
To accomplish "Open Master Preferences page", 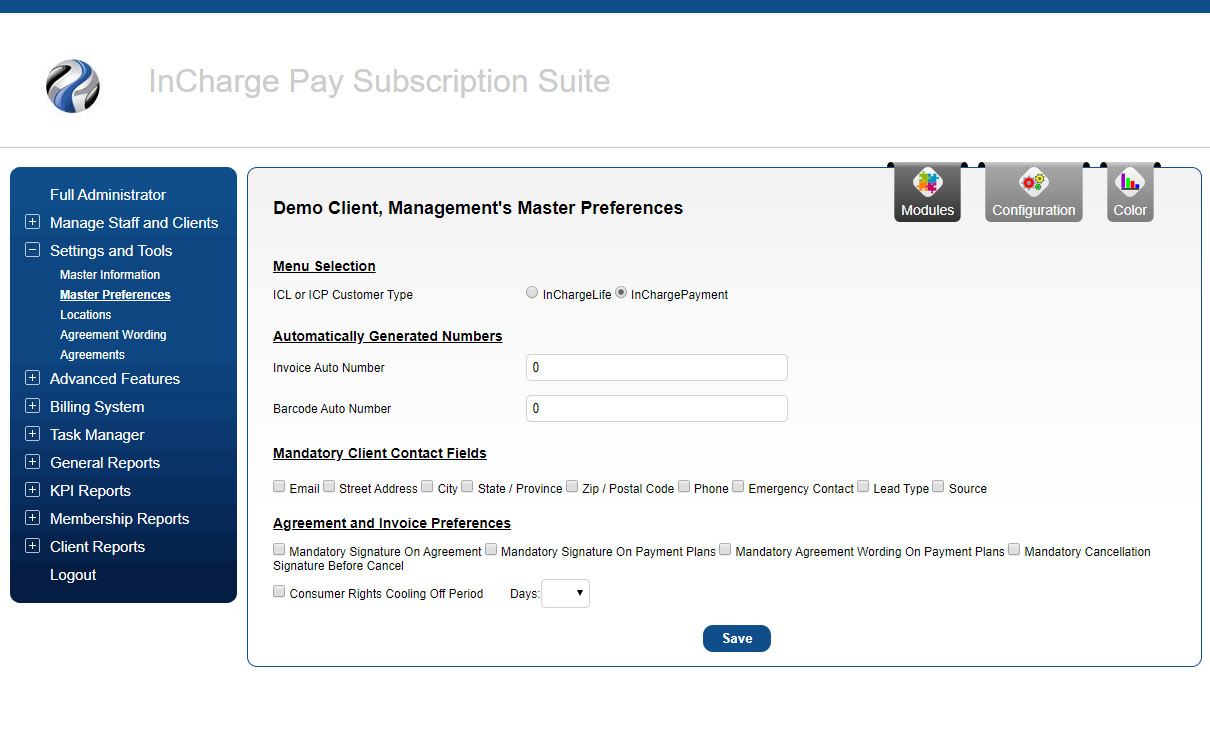I will pyautogui.click(x=115, y=295).
